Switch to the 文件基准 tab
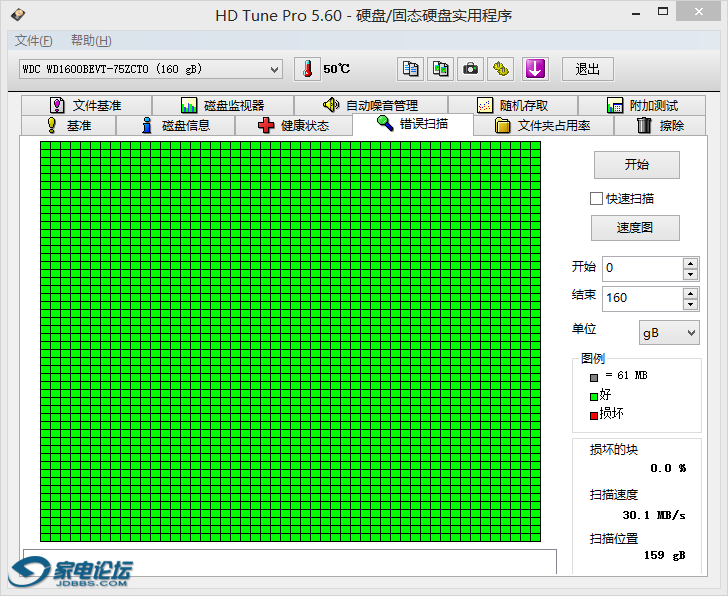 [x=86, y=105]
